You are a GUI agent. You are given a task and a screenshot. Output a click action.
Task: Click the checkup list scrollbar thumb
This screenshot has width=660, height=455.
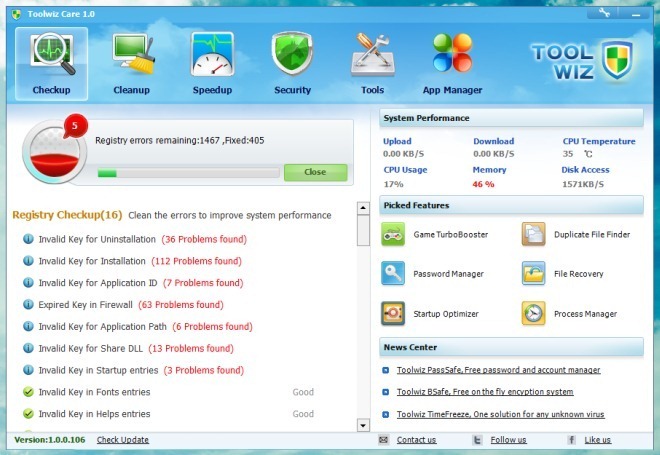click(x=363, y=230)
